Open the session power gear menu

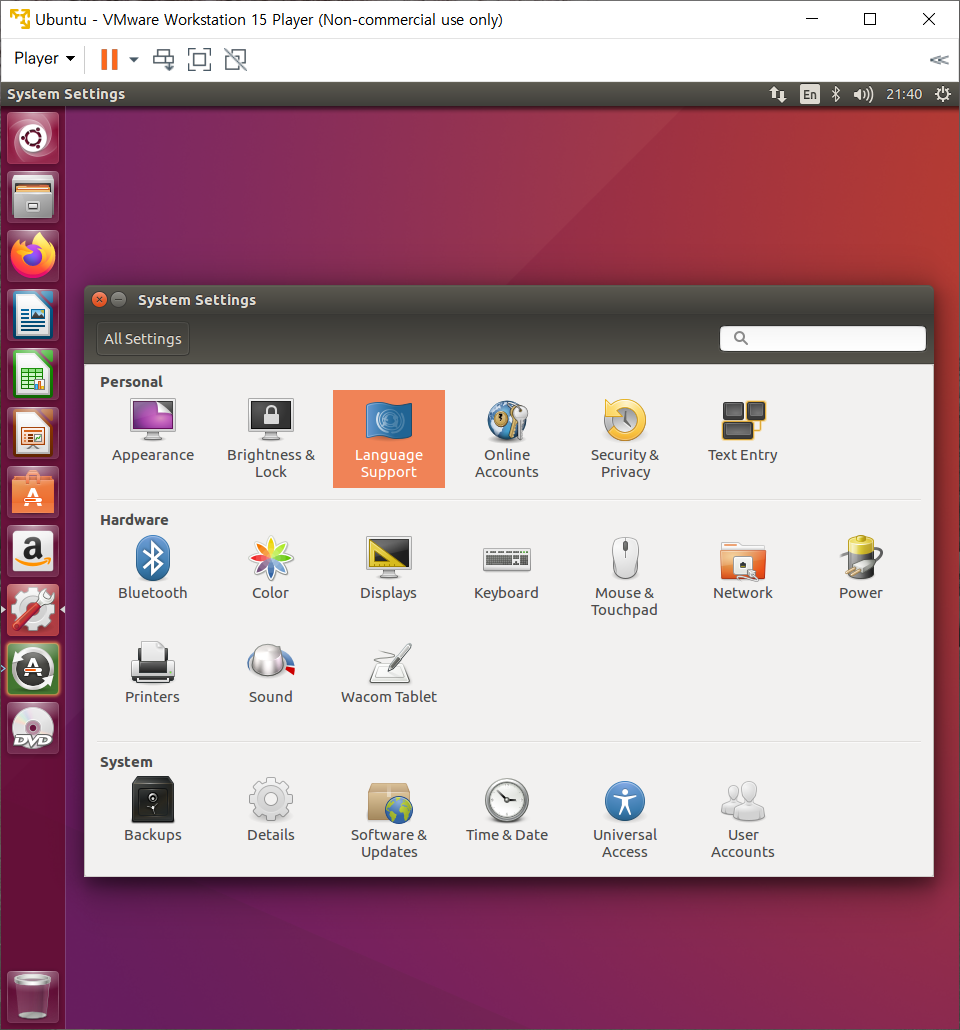tap(943, 95)
